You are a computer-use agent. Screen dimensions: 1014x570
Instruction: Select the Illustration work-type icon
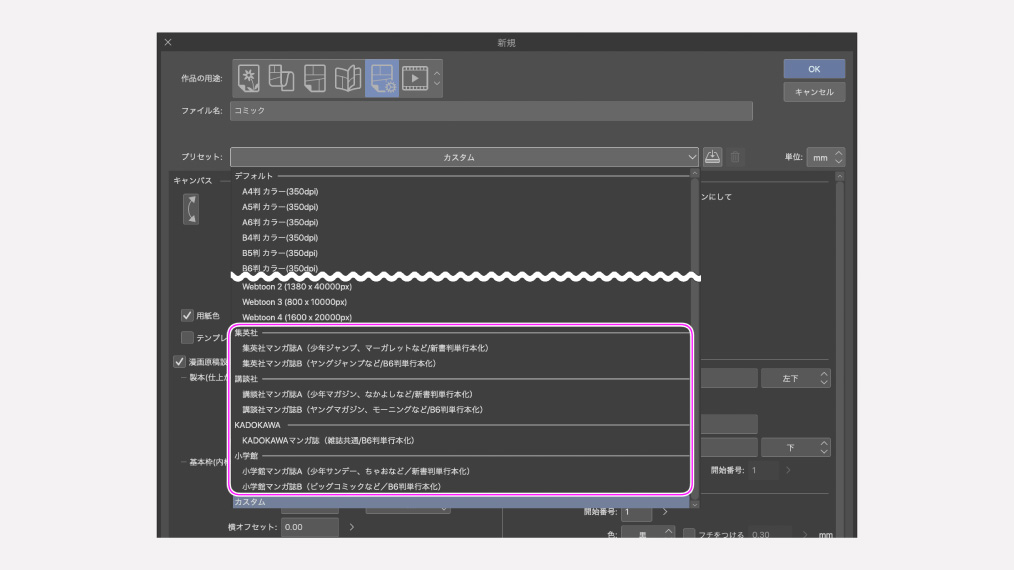[x=248, y=77]
